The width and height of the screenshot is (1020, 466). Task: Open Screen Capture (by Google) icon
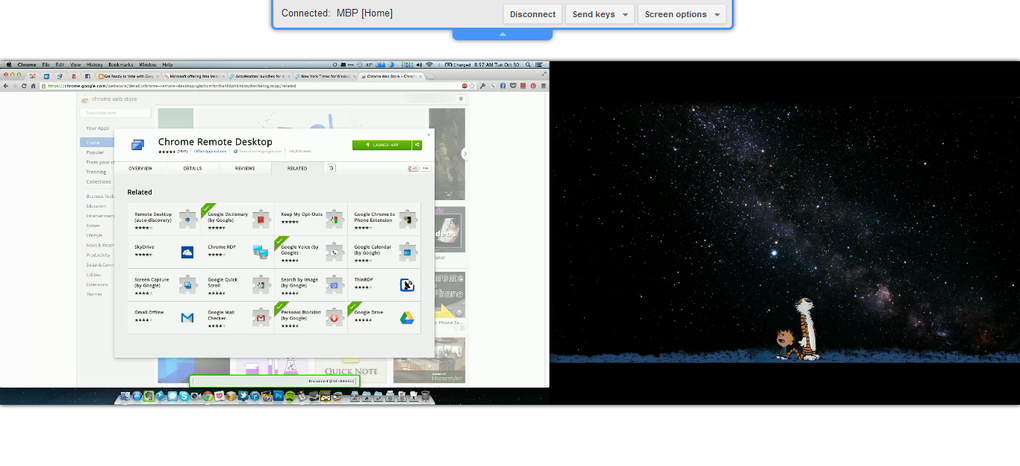(x=188, y=284)
